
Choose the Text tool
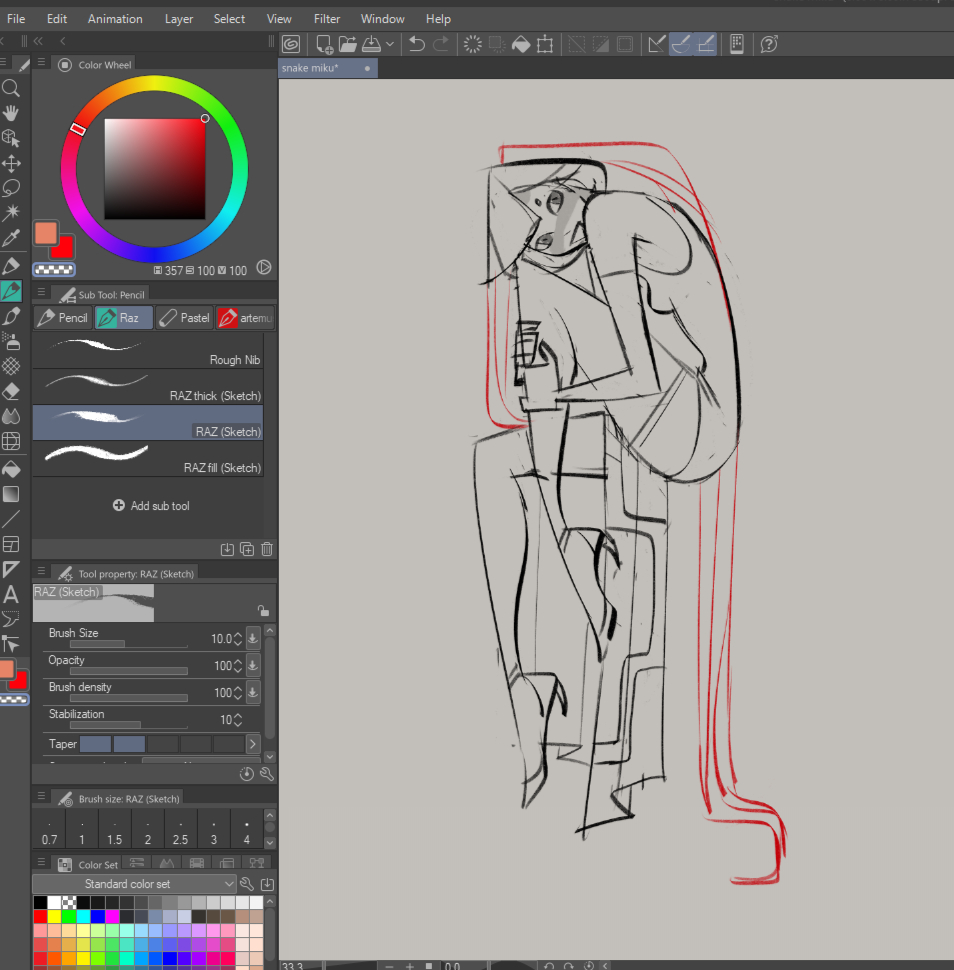11,595
